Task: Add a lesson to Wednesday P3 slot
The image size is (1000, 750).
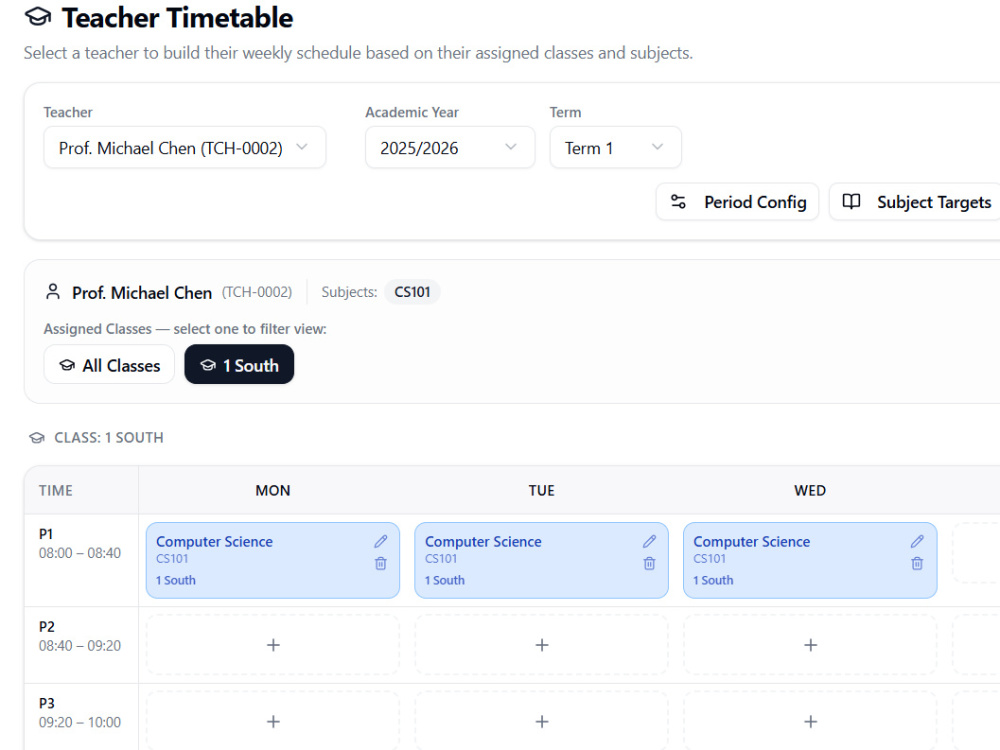Action: [810, 721]
